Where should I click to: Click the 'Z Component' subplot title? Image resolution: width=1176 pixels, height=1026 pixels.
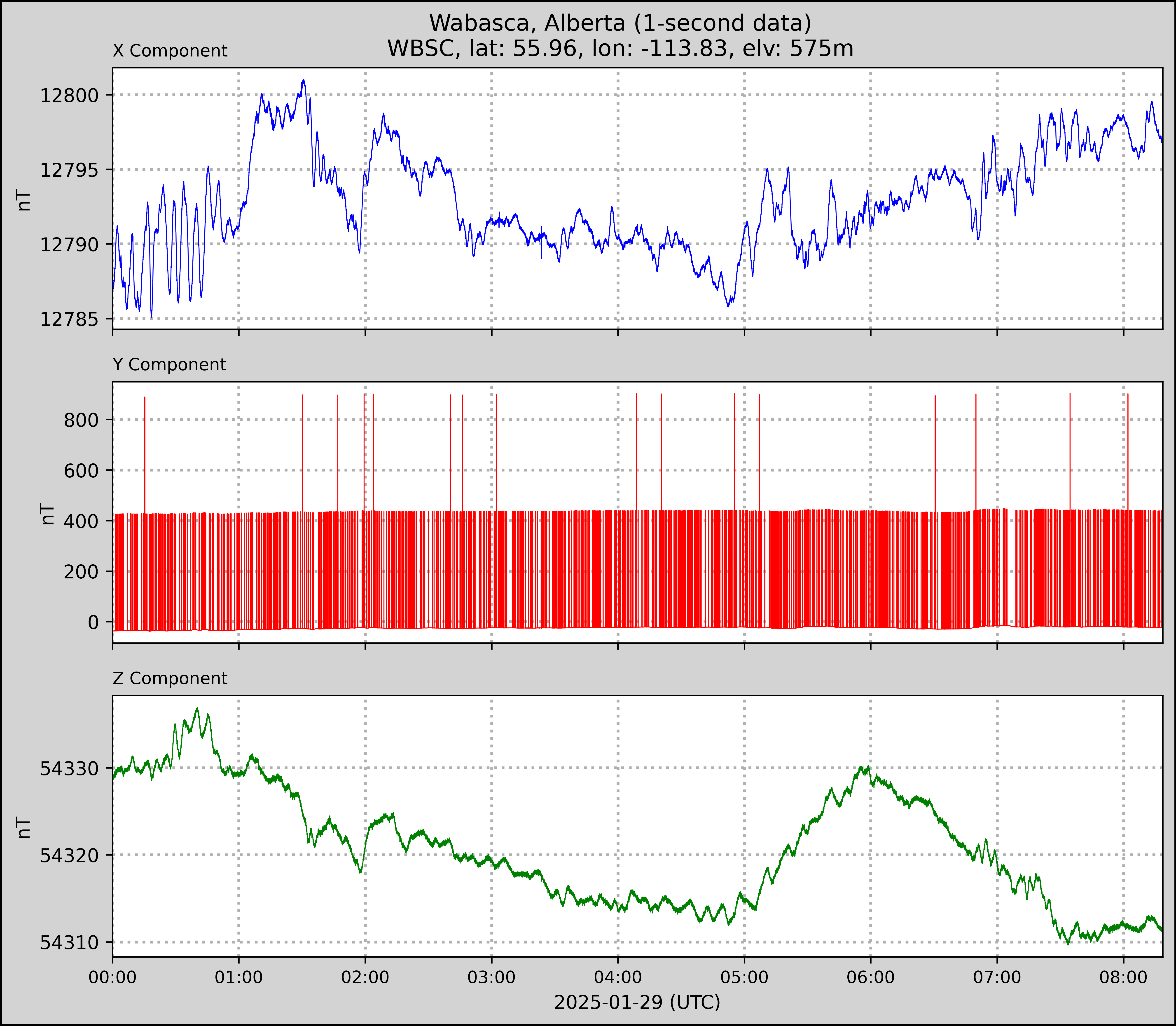pyautogui.click(x=170, y=679)
